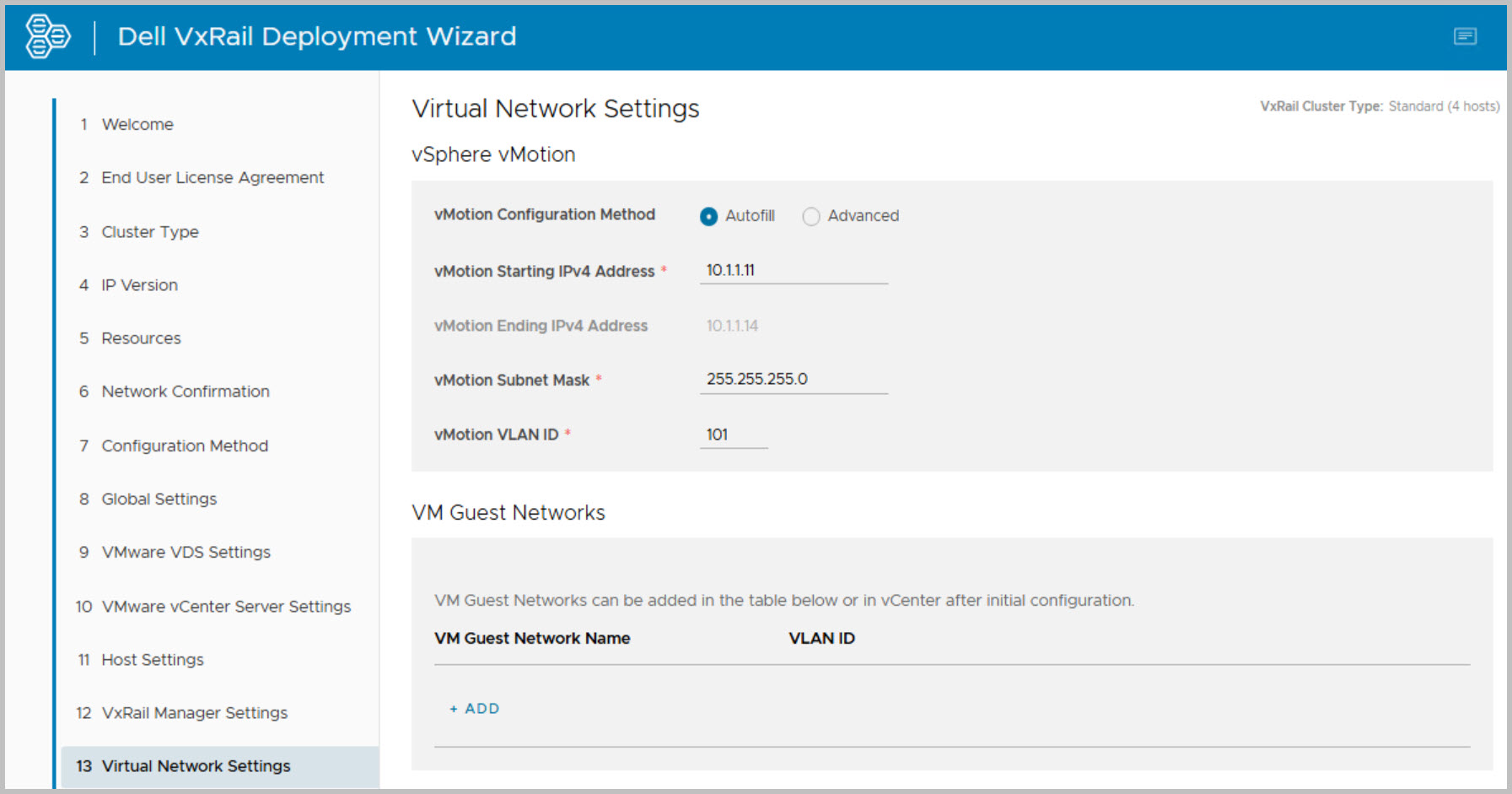
Task: Choose Advanced vMotion configuration method
Action: [x=811, y=217]
